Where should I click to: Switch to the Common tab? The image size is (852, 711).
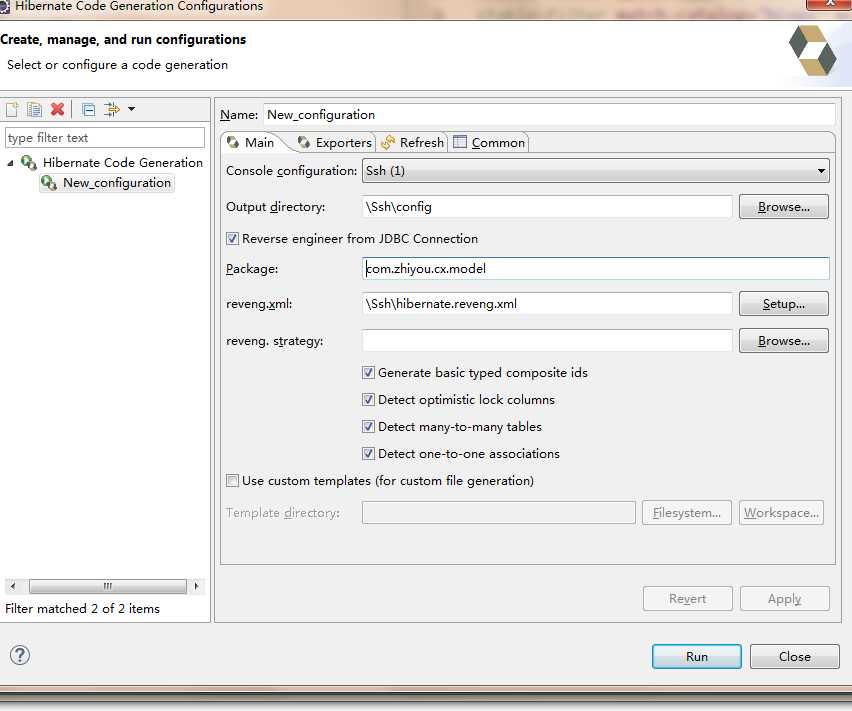pyautogui.click(x=489, y=143)
